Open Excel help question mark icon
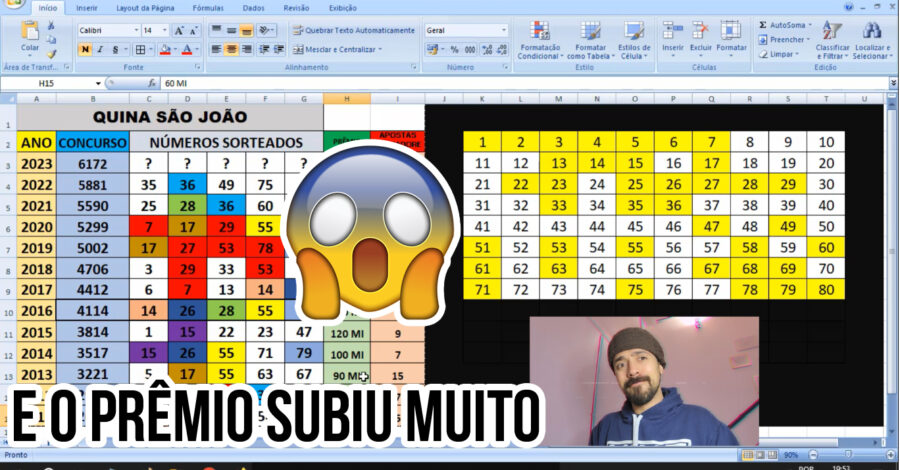Screen dimensions: 900x470 (x=849, y=7)
